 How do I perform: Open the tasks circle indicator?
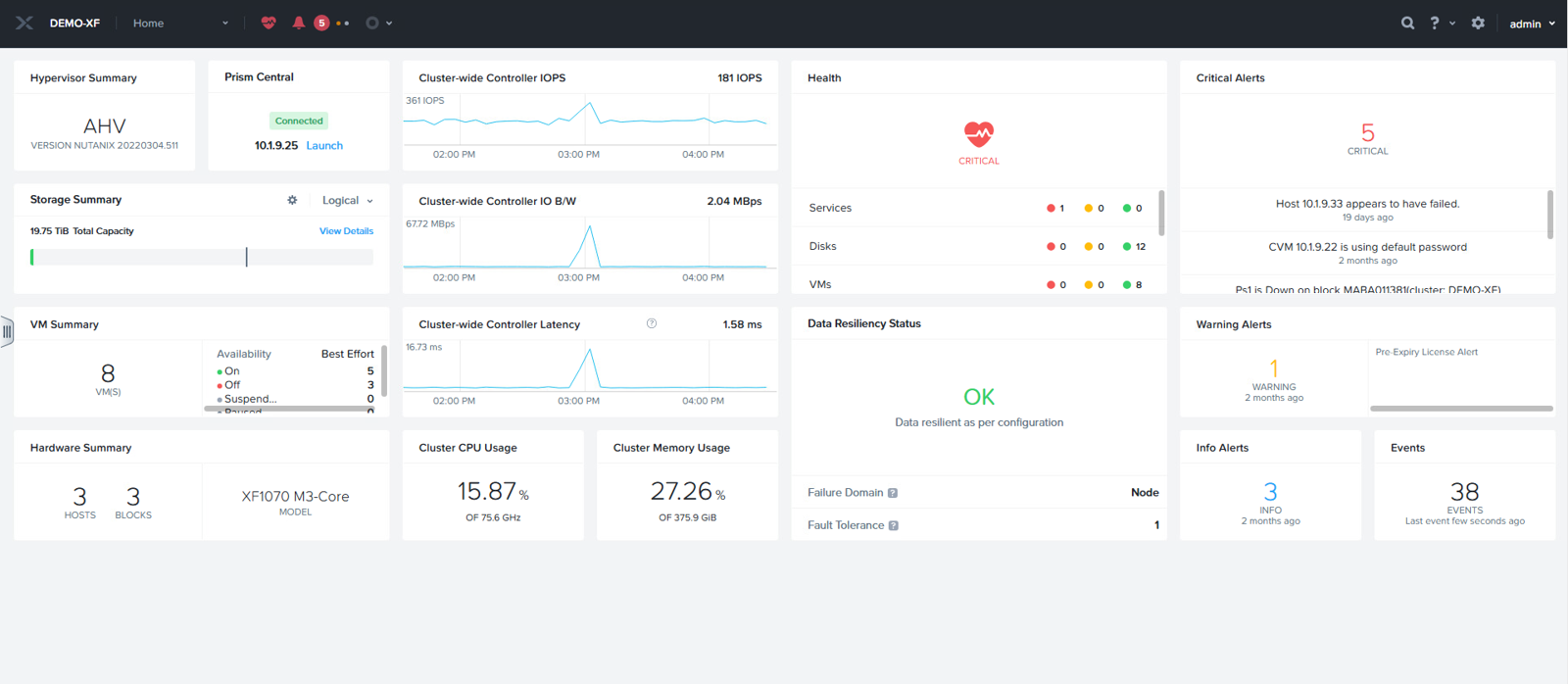(x=372, y=23)
